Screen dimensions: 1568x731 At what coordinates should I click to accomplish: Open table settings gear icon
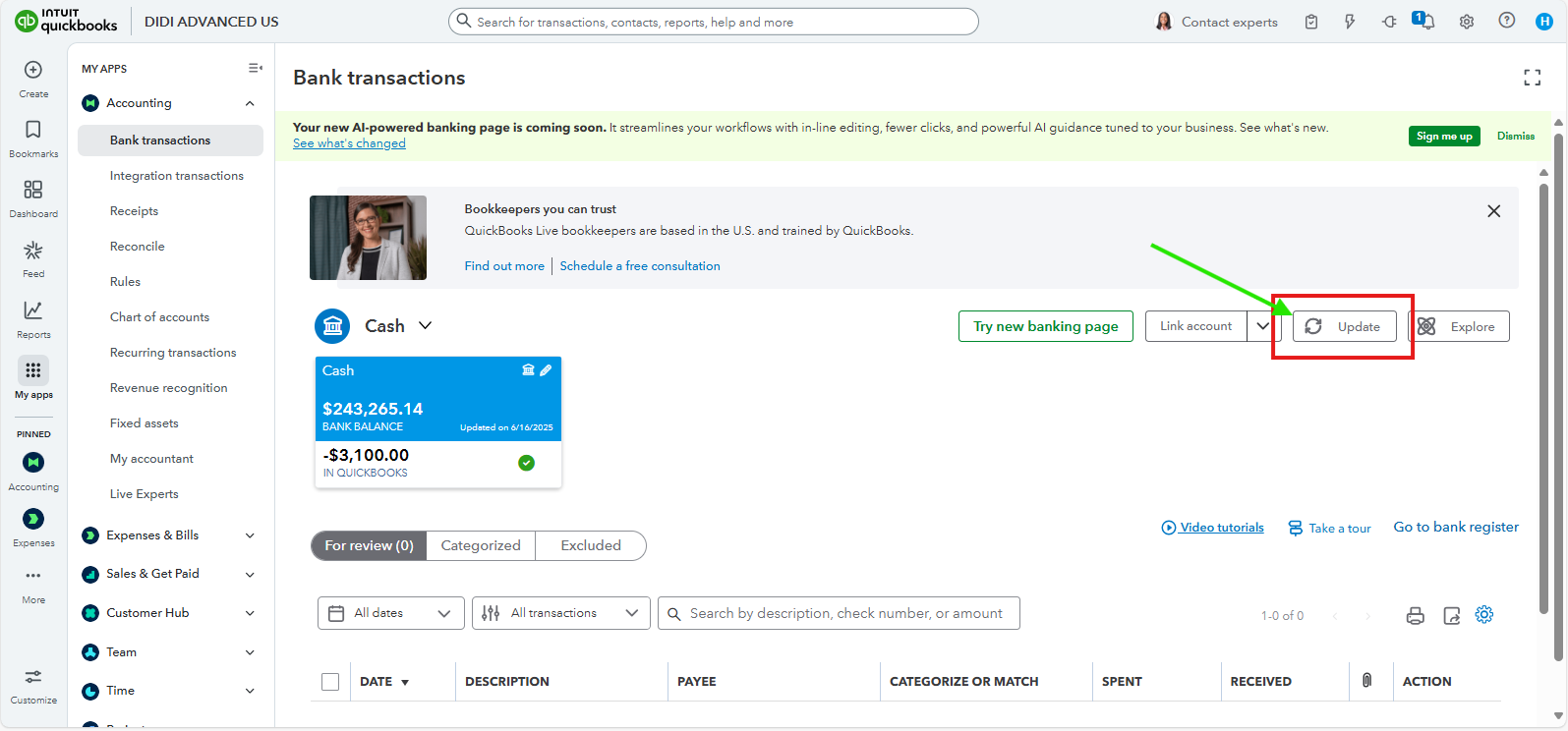[x=1484, y=615]
